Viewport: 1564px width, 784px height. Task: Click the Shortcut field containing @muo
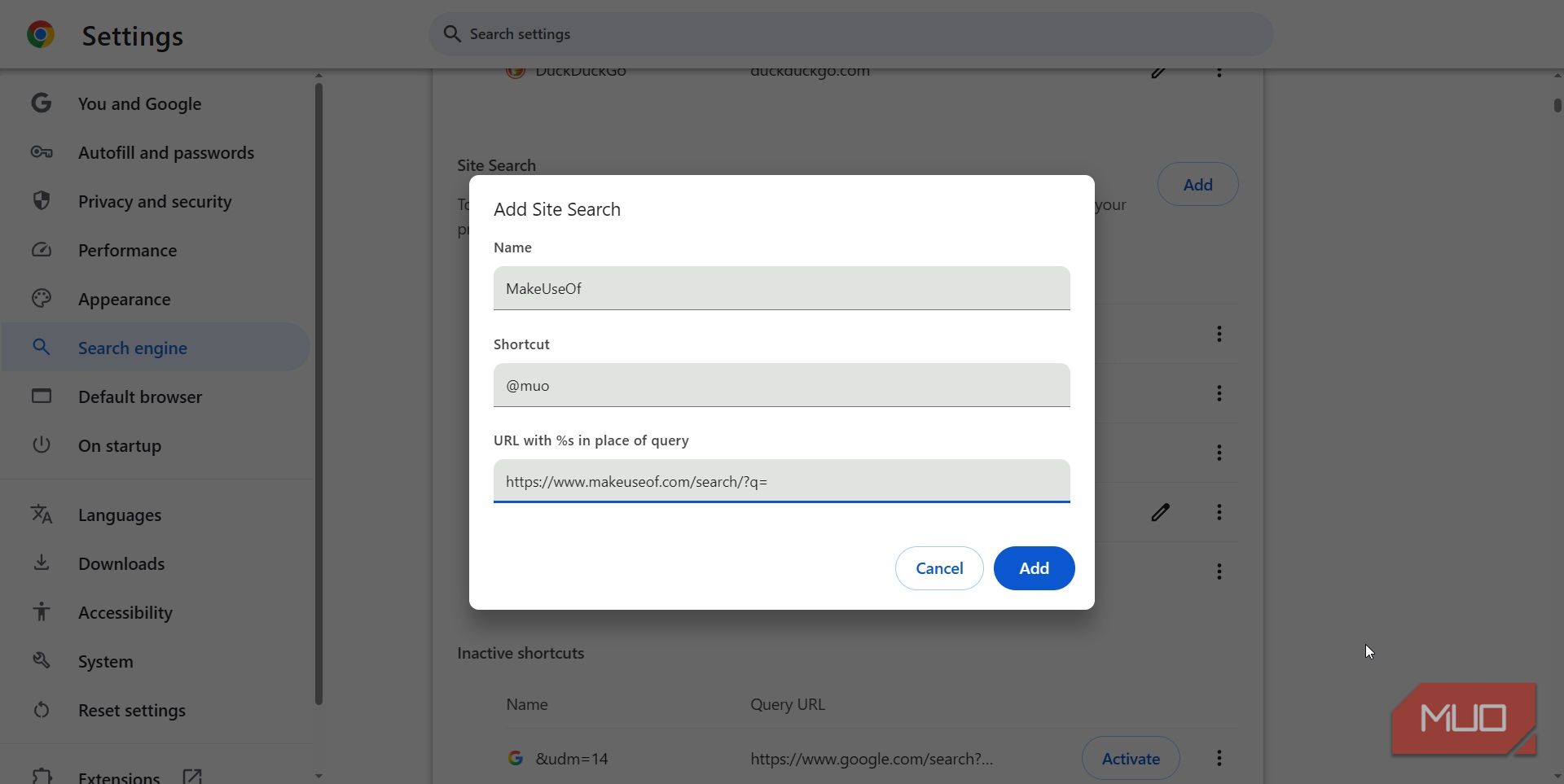(781, 385)
